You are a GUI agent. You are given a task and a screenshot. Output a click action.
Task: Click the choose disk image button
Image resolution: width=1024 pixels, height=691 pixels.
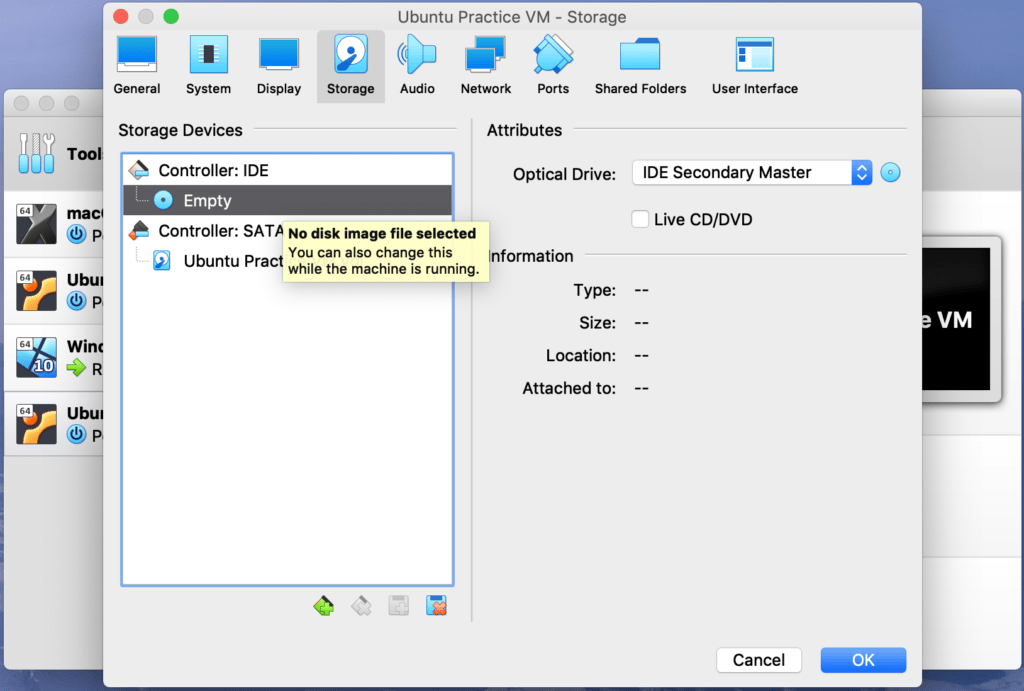890,172
